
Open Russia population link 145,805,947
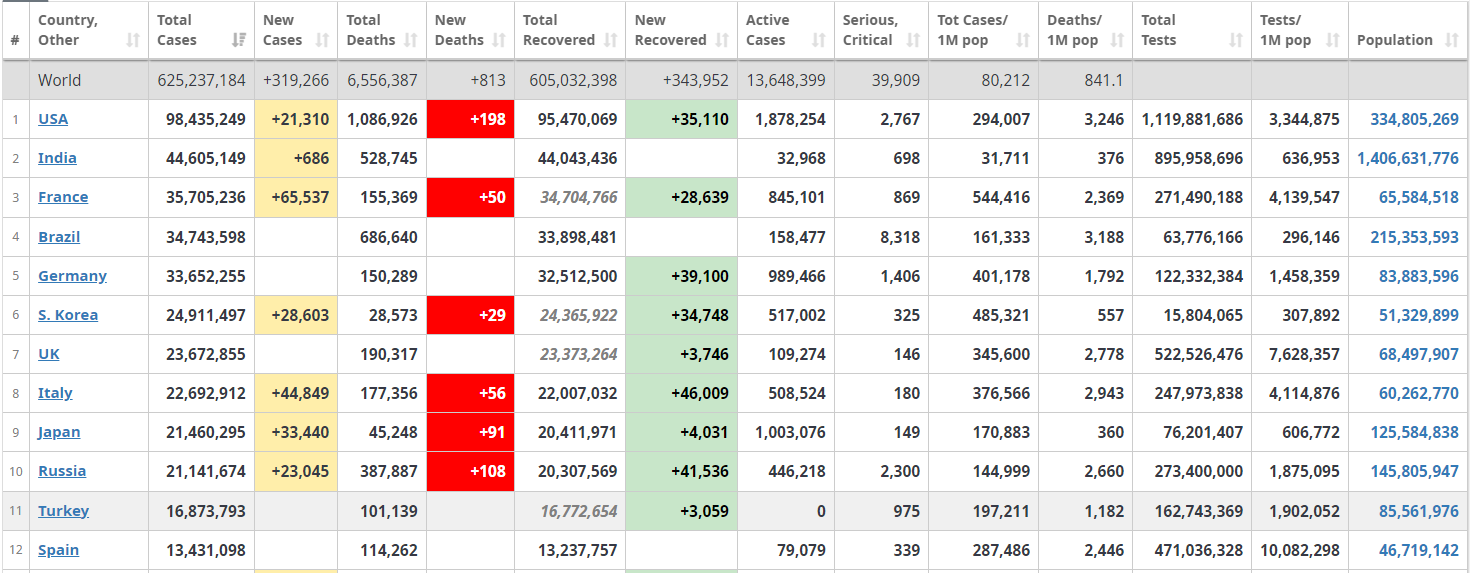1414,471
